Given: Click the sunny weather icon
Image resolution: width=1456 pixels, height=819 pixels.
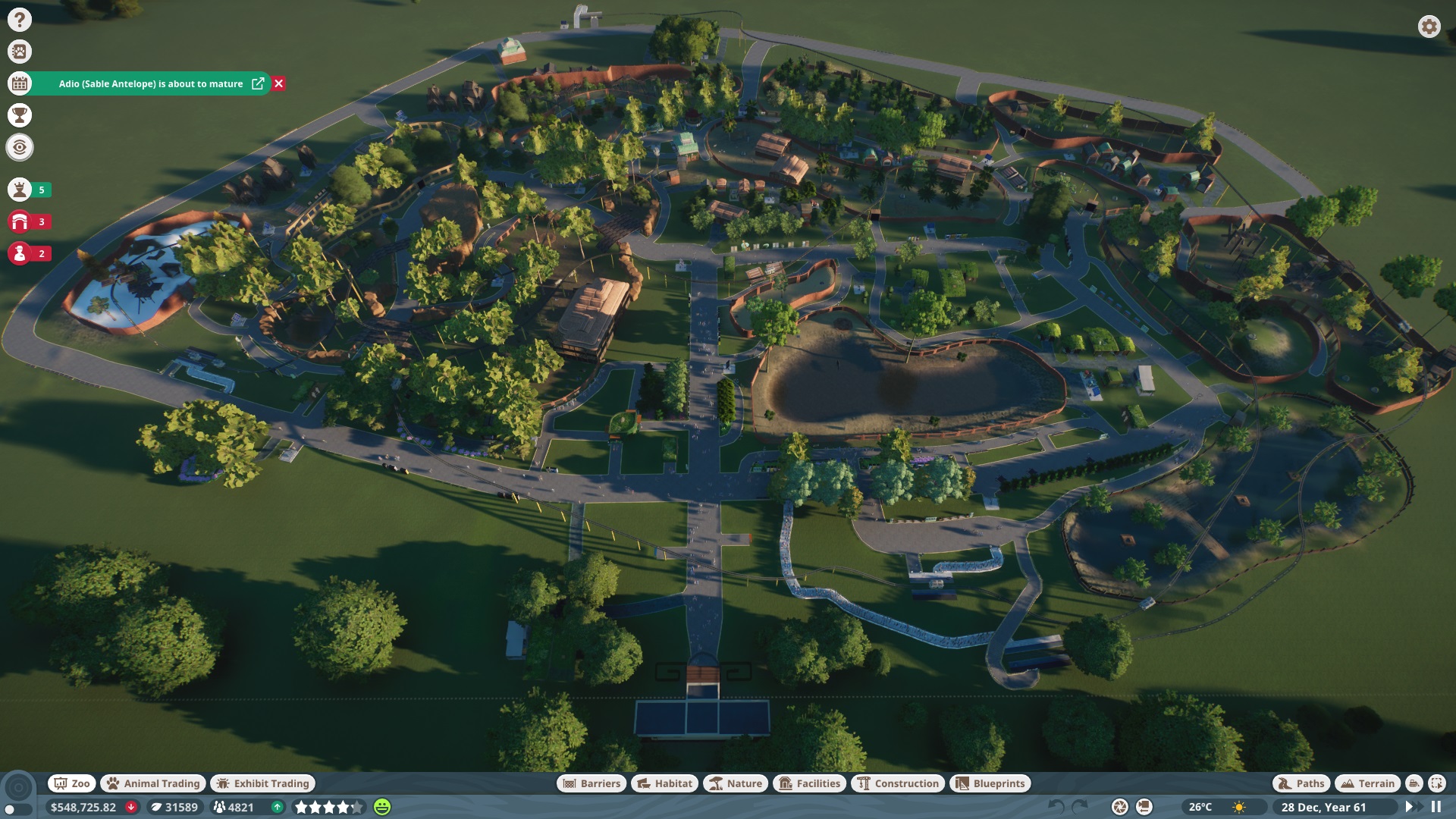Looking at the screenshot, I should click(1239, 807).
